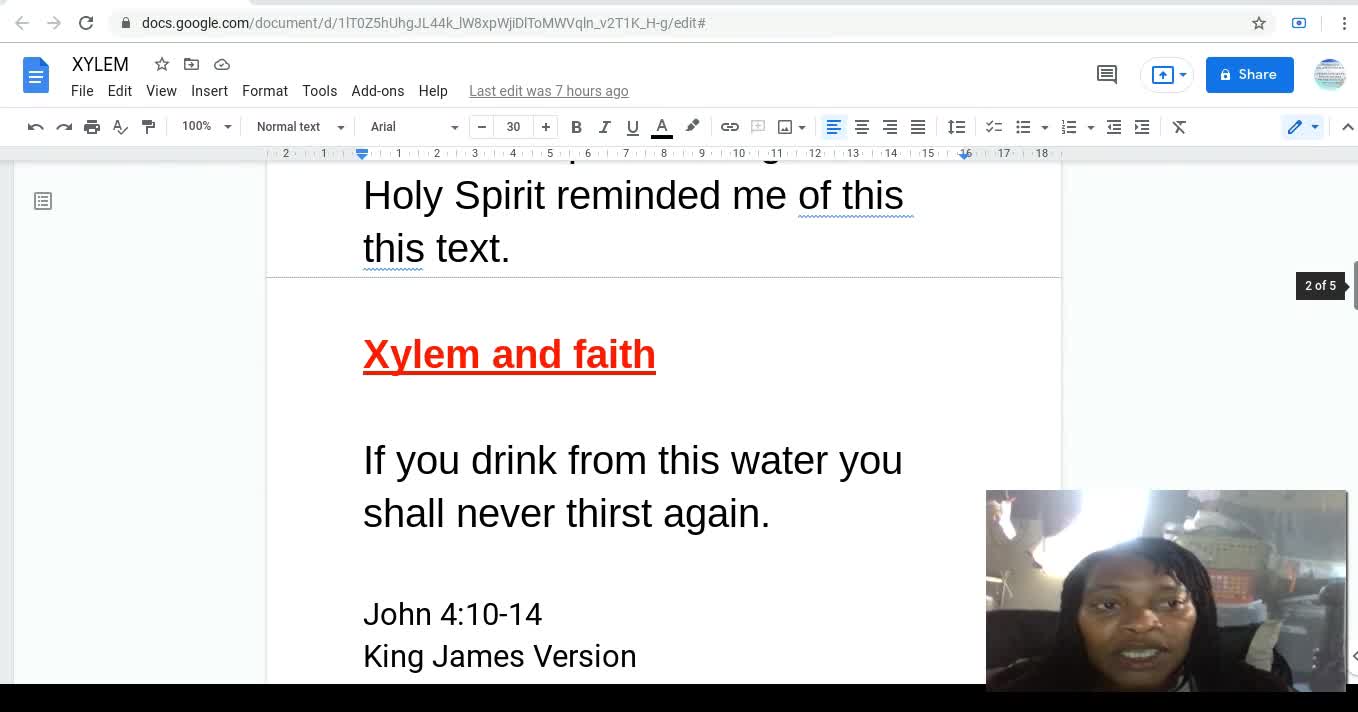
Task: Click the spelling and grammar check icon
Action: click(120, 127)
